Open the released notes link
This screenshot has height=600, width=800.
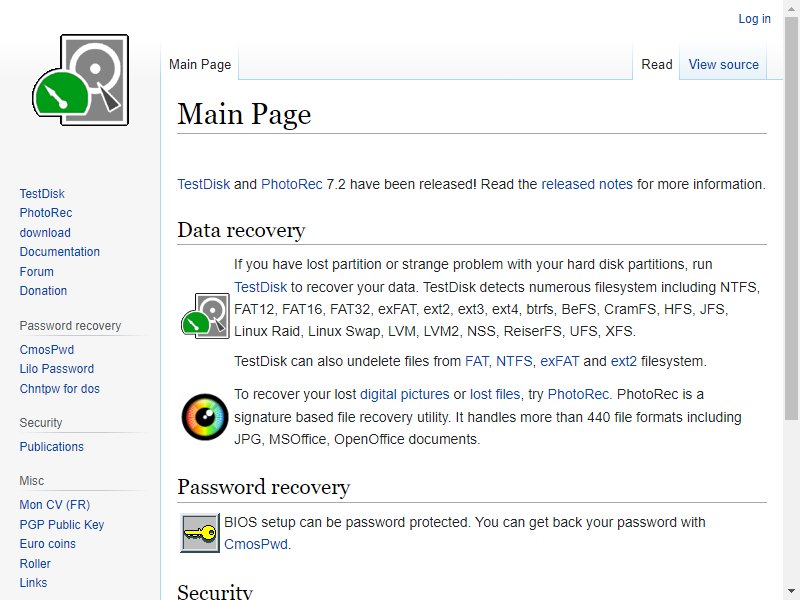pos(587,184)
